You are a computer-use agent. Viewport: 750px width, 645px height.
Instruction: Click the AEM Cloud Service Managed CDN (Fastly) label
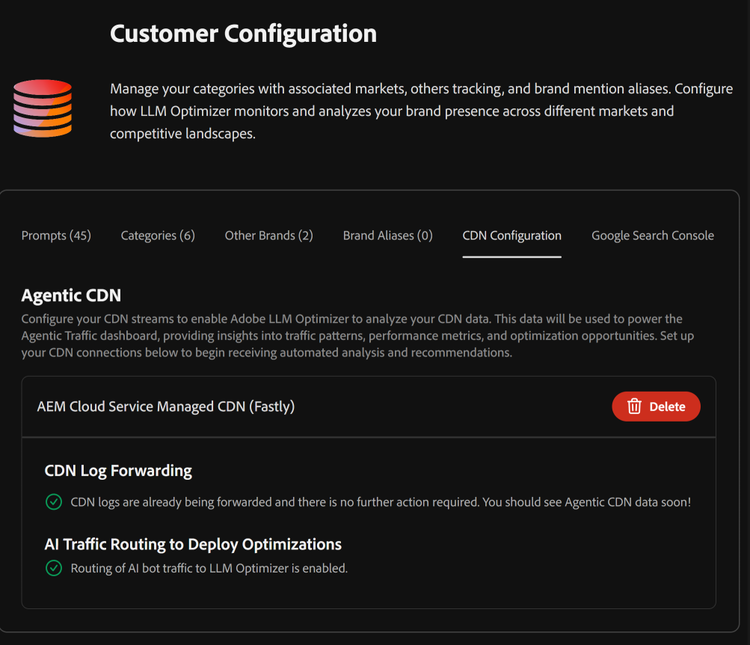pyautogui.click(x=166, y=407)
